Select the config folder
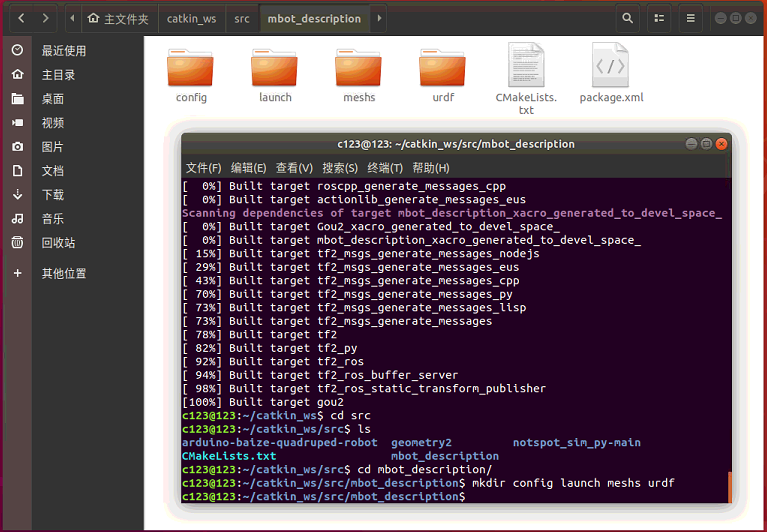Screen dimensions: 767x532 [190, 74]
